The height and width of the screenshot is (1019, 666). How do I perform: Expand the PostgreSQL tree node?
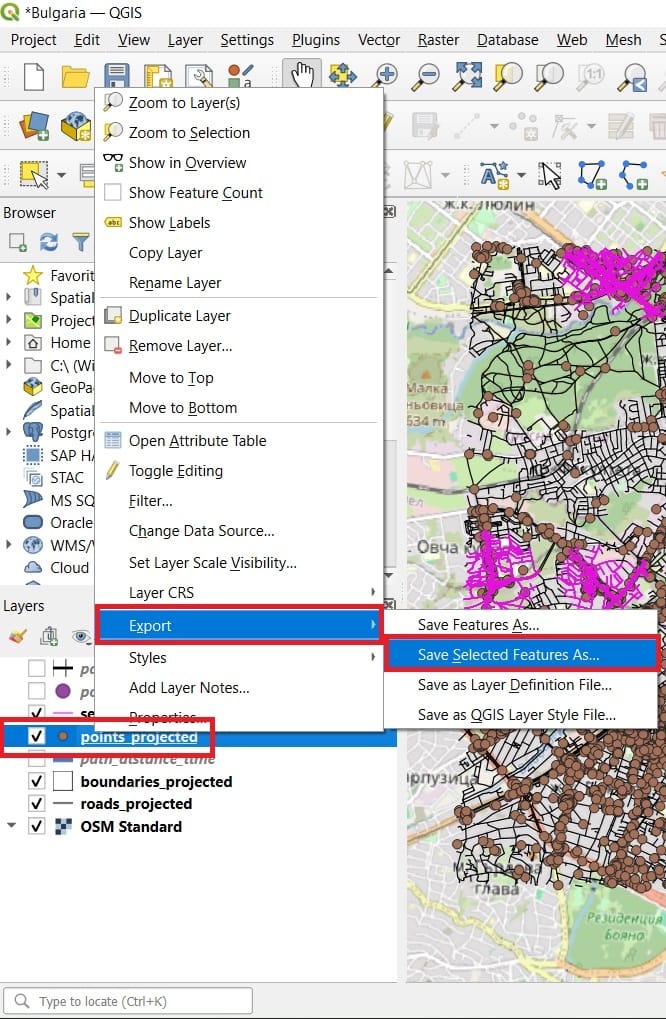click(x=8, y=432)
